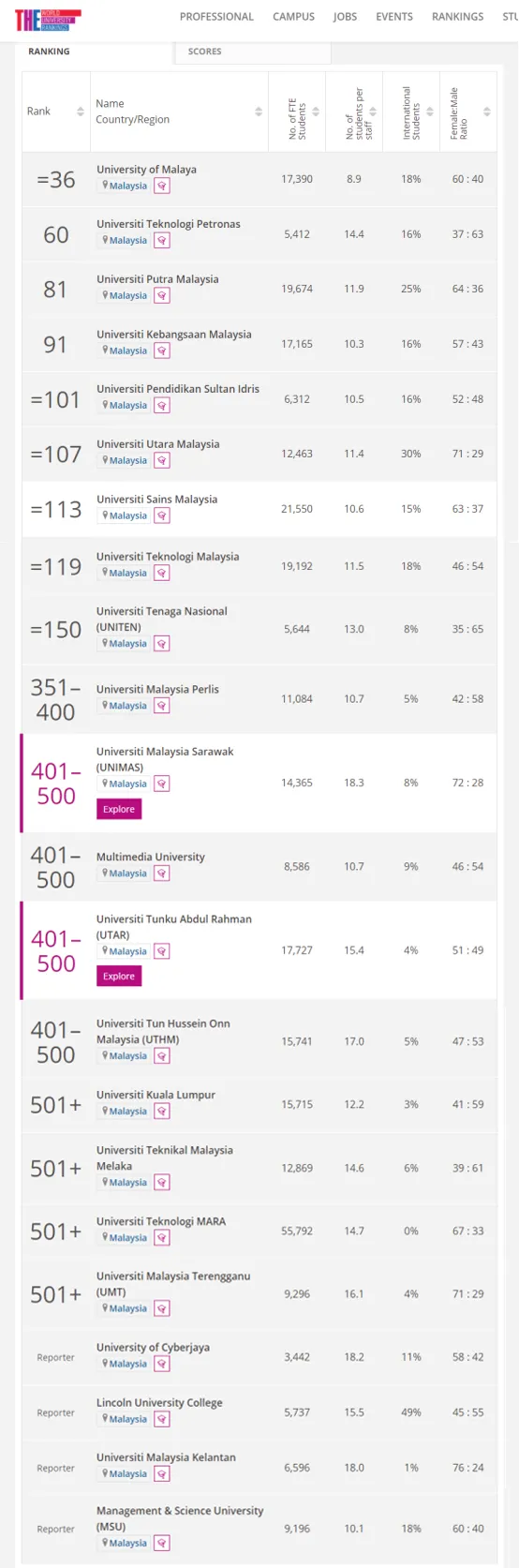Click the shortlist icon under Lincoln University College

pos(162,1419)
